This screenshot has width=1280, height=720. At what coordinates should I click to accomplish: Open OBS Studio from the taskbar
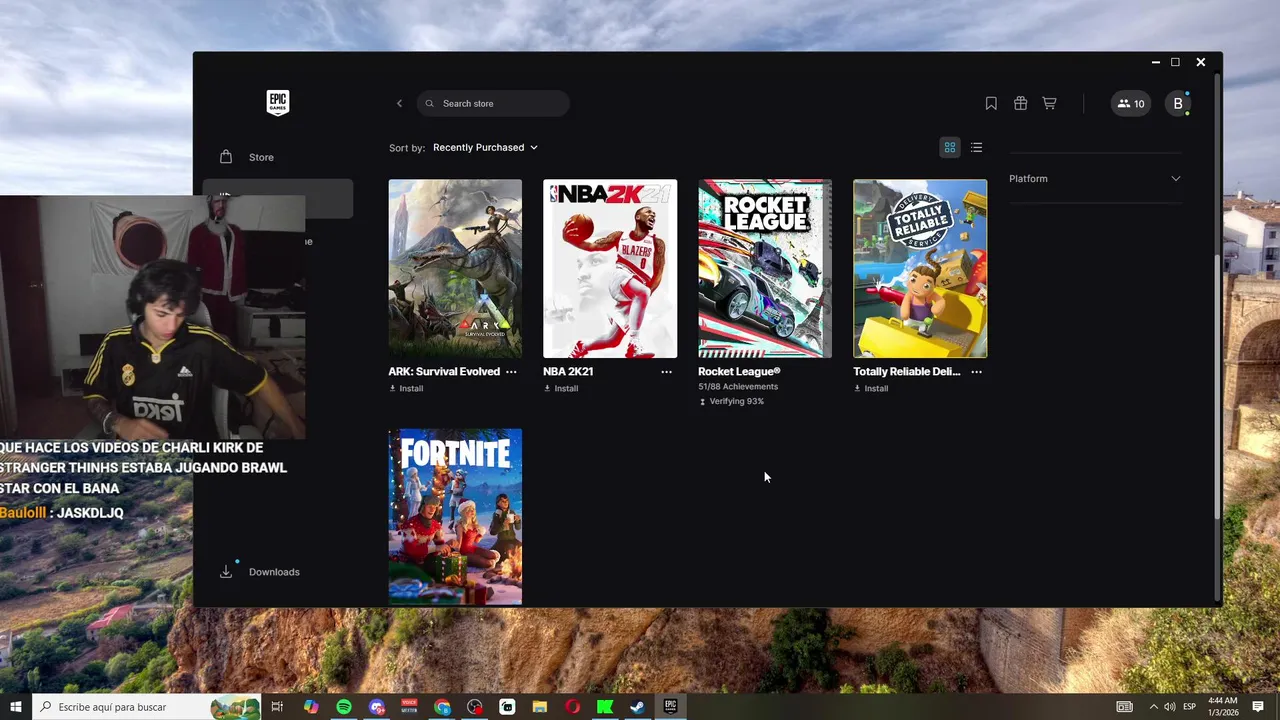475,707
